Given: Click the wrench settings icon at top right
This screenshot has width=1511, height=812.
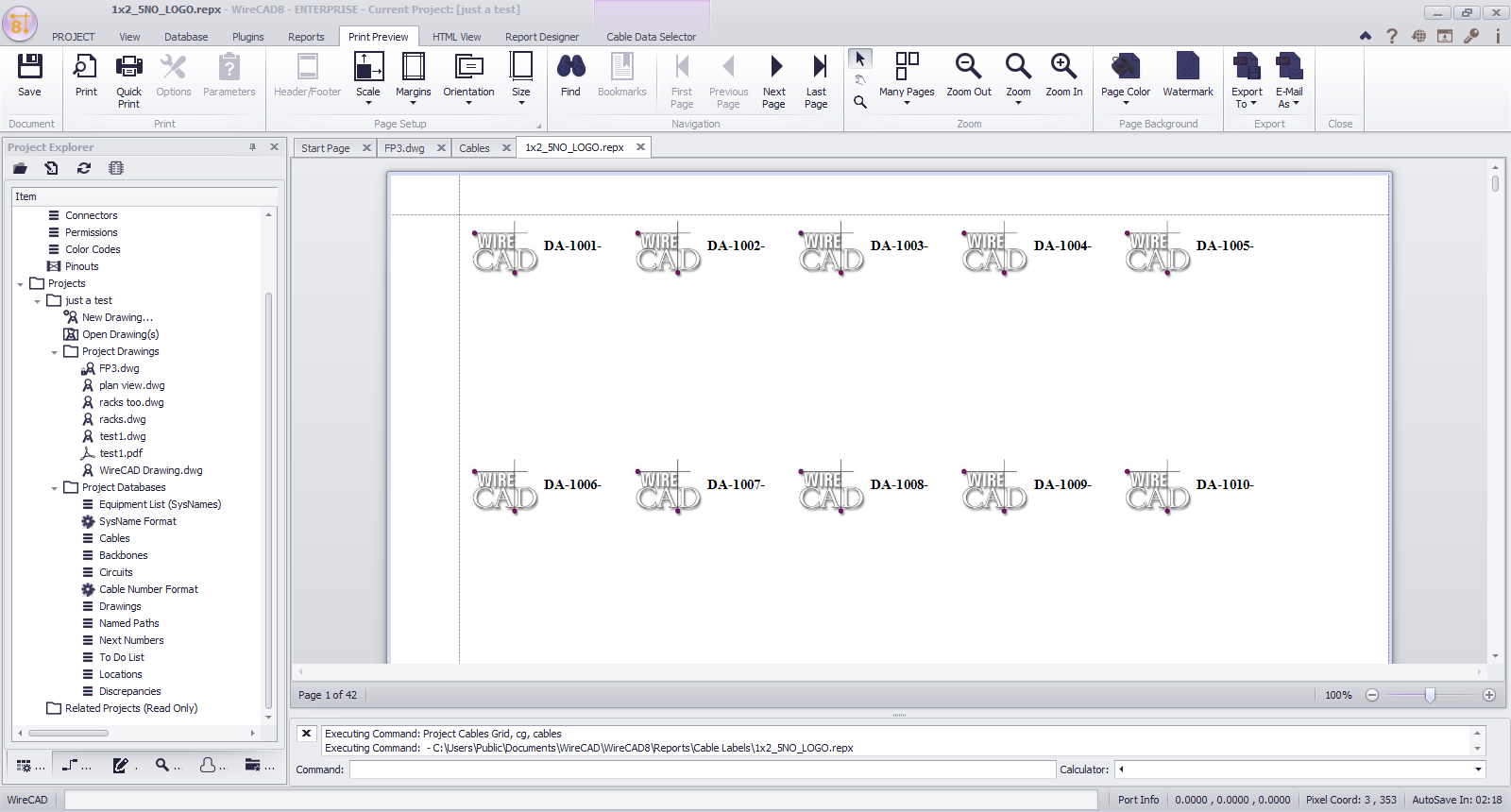Looking at the screenshot, I should coord(1471,36).
